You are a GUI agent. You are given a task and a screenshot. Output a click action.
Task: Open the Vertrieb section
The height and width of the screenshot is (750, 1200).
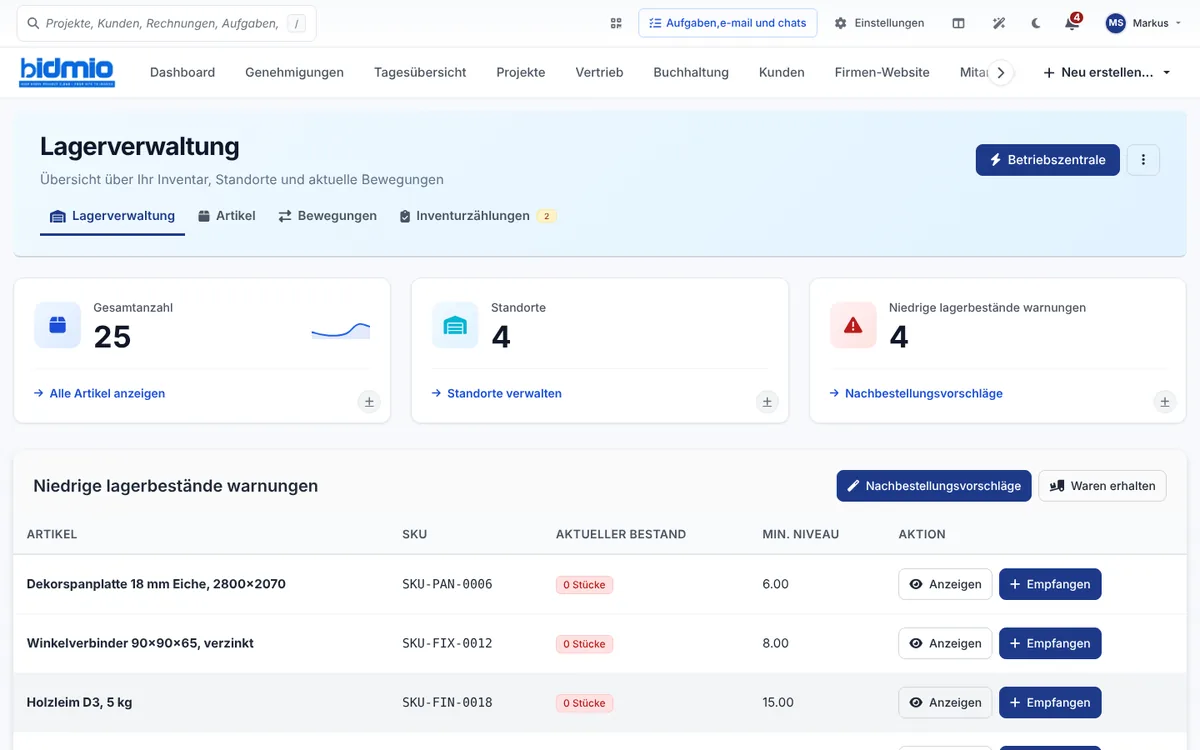click(x=599, y=72)
